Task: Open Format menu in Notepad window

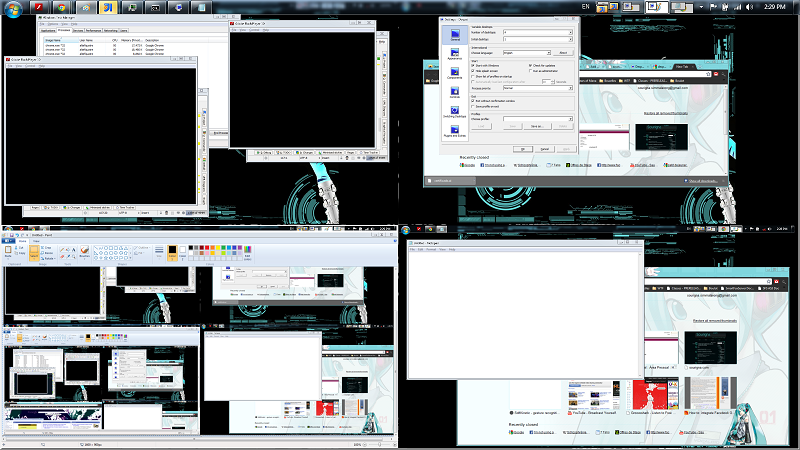Action: (x=431, y=249)
